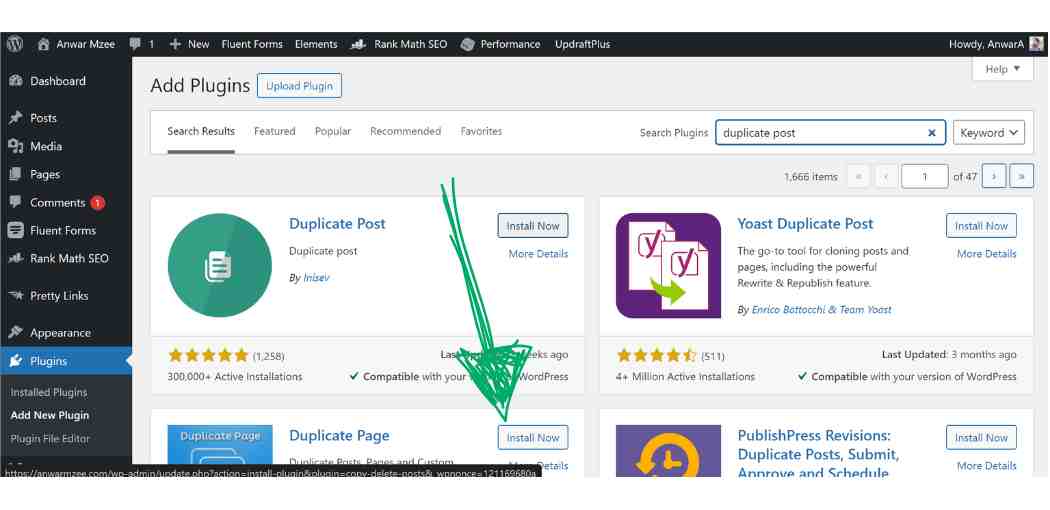Image resolution: width=1050 pixels, height=510 pixels.
Task: Click the Rank Math SEO icon in sidebar
Action: coord(15,258)
